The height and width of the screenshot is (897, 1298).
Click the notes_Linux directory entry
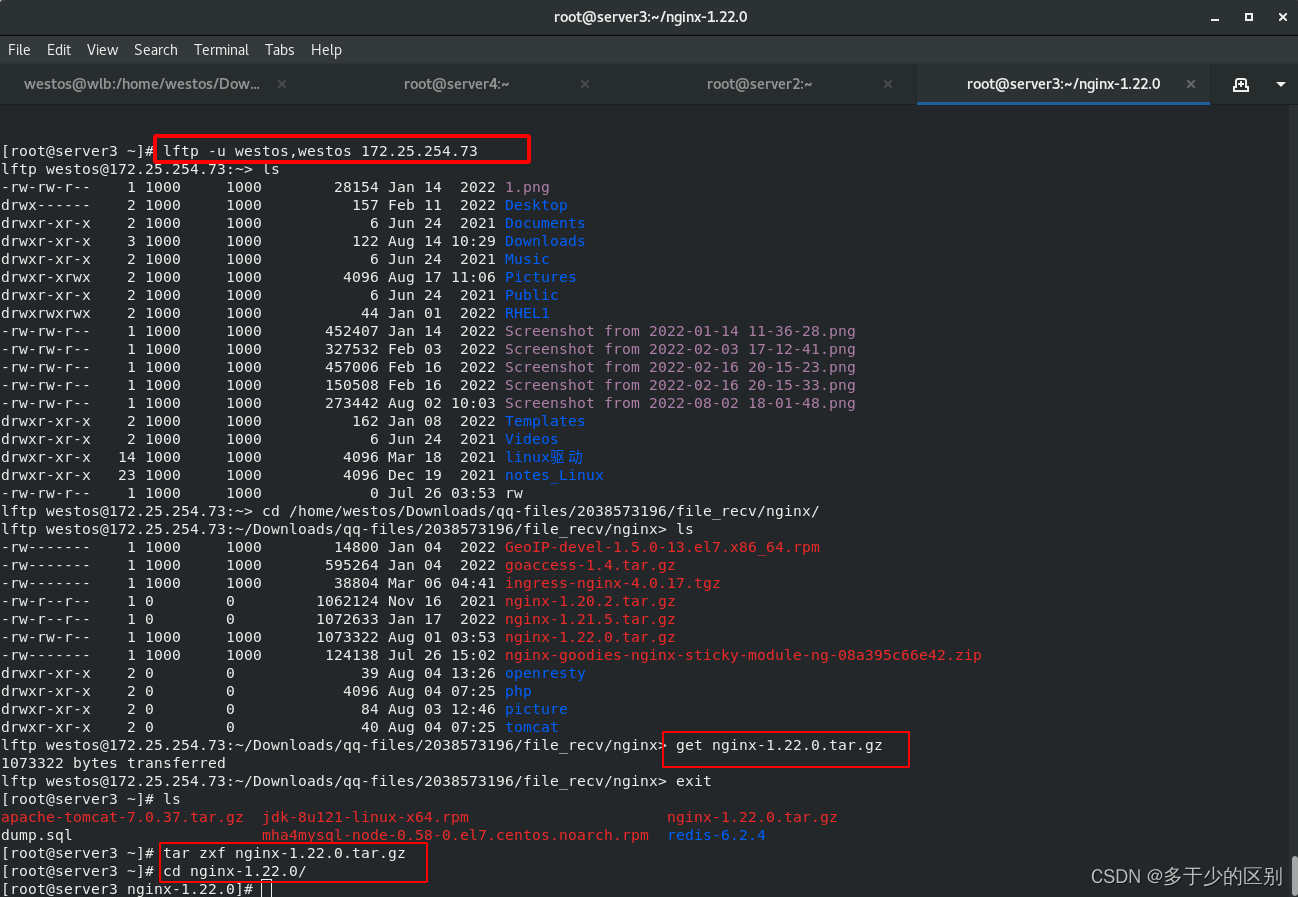554,475
